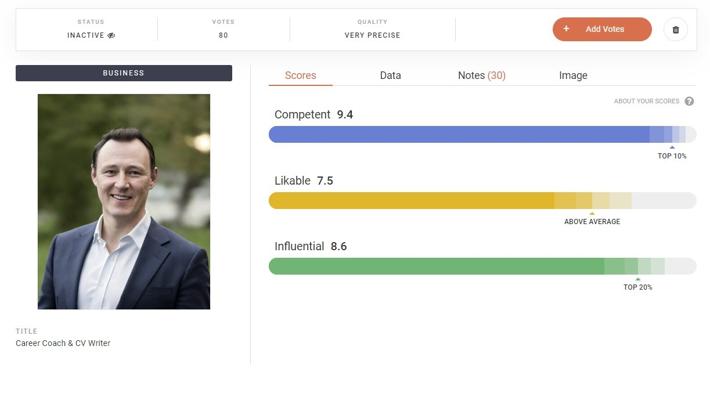
Task: Open the Data tab
Action: tap(390, 76)
